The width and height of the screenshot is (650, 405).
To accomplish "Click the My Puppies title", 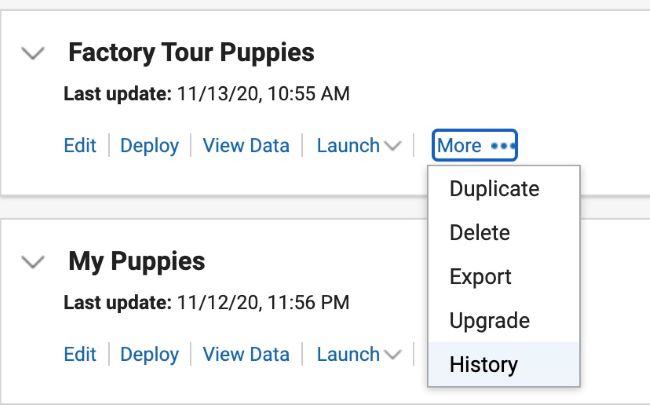I will (x=137, y=262).
